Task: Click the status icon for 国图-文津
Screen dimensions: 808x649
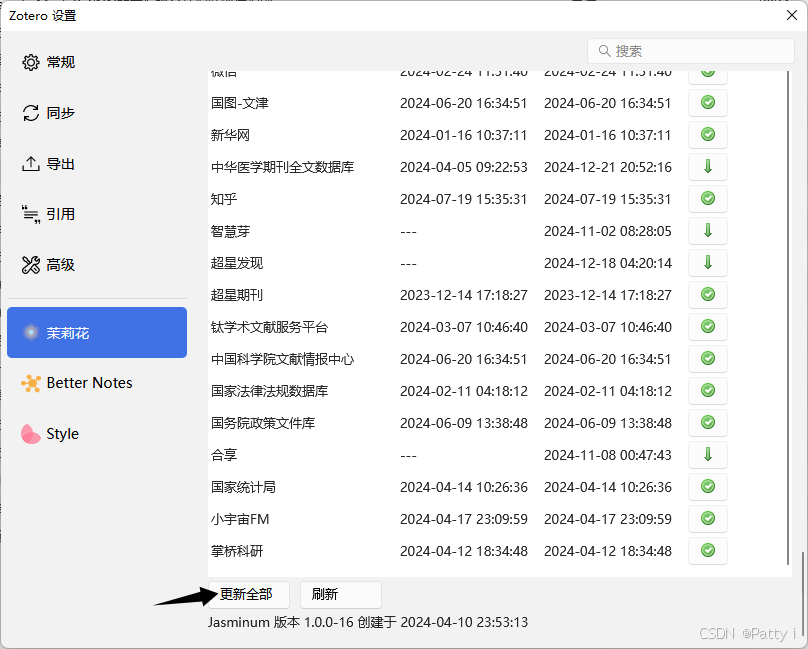Action: pos(708,103)
